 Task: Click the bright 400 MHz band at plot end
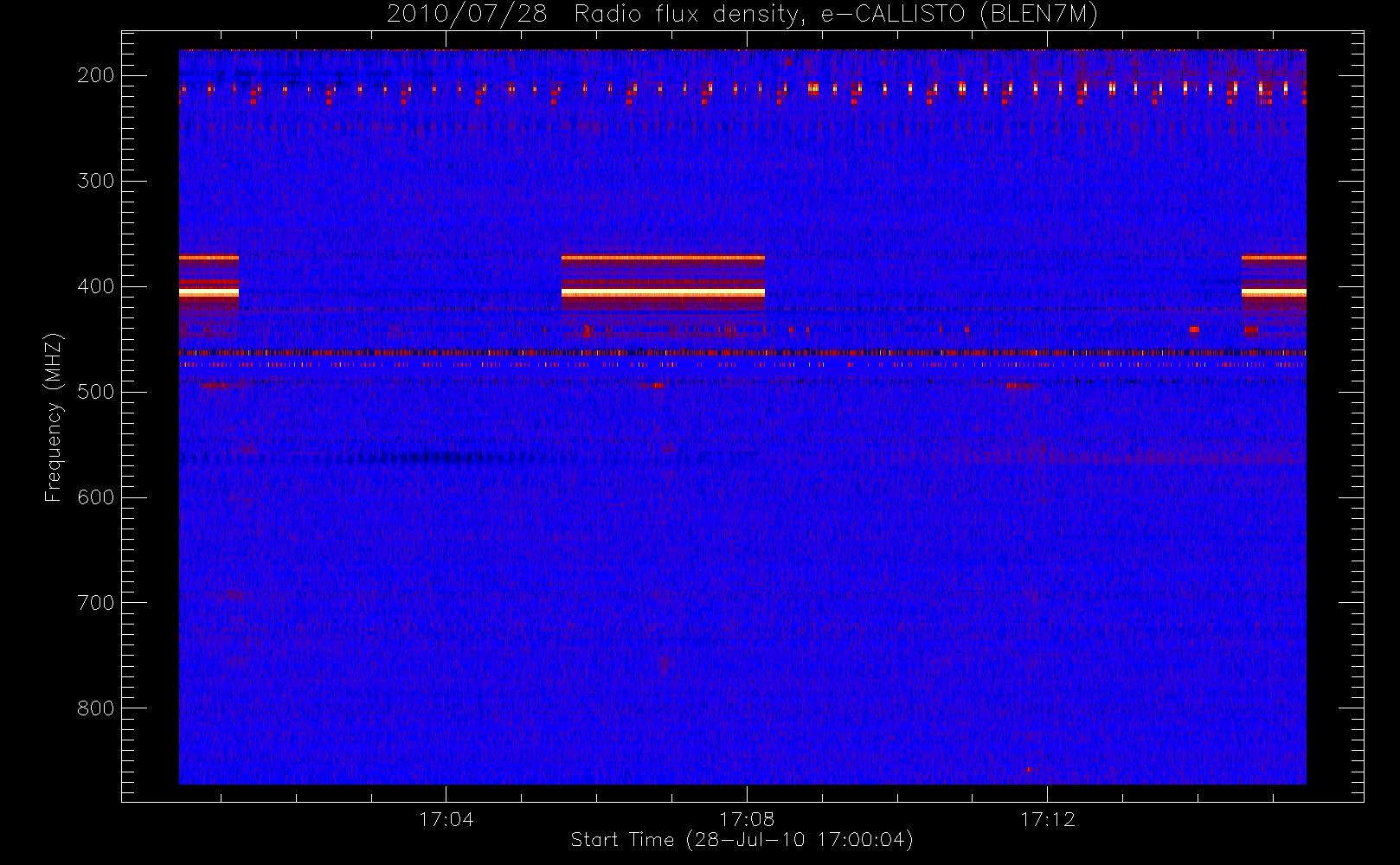[x=1274, y=293]
